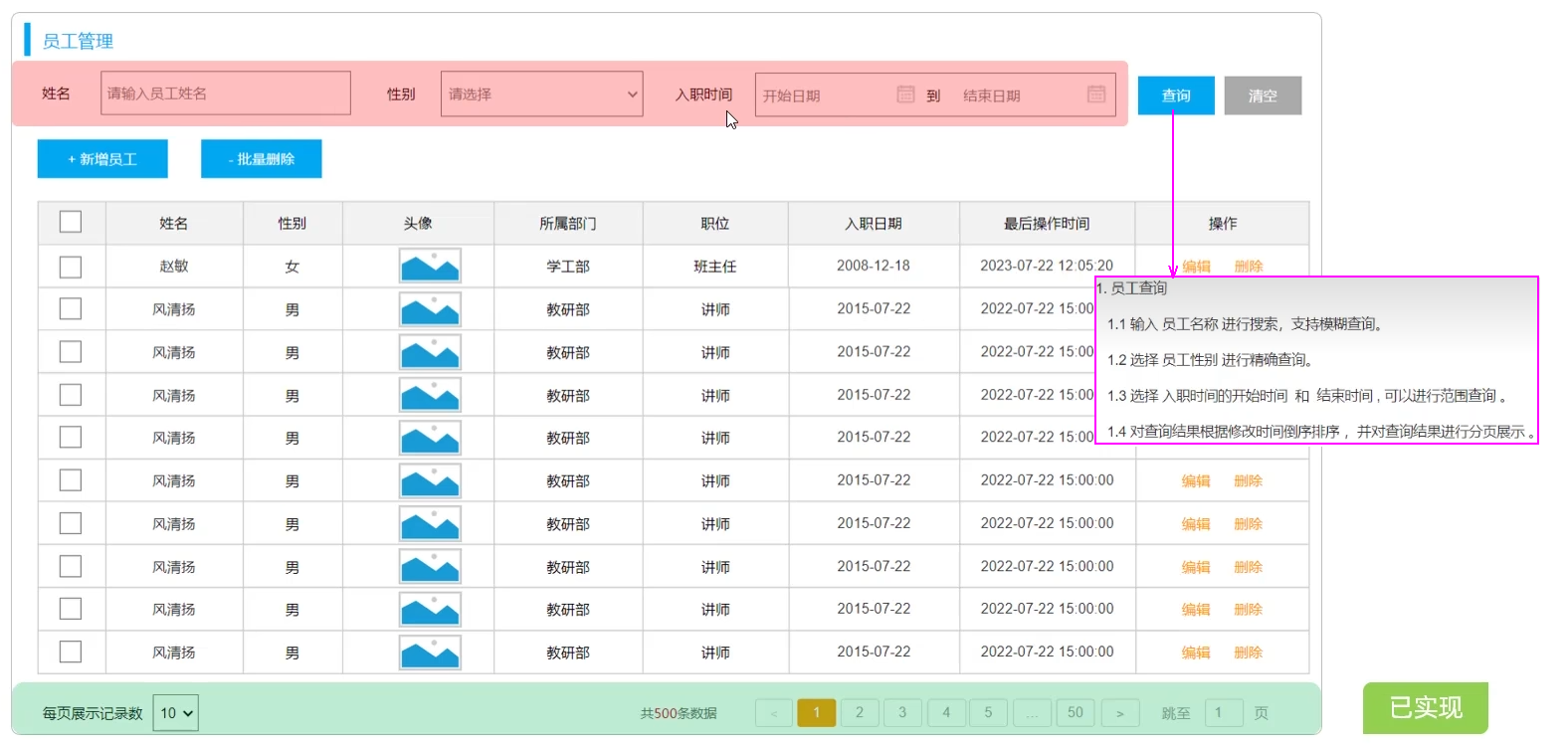Toggle the select-all checkbox in table header
The image size is (1568, 746).
click(x=71, y=222)
